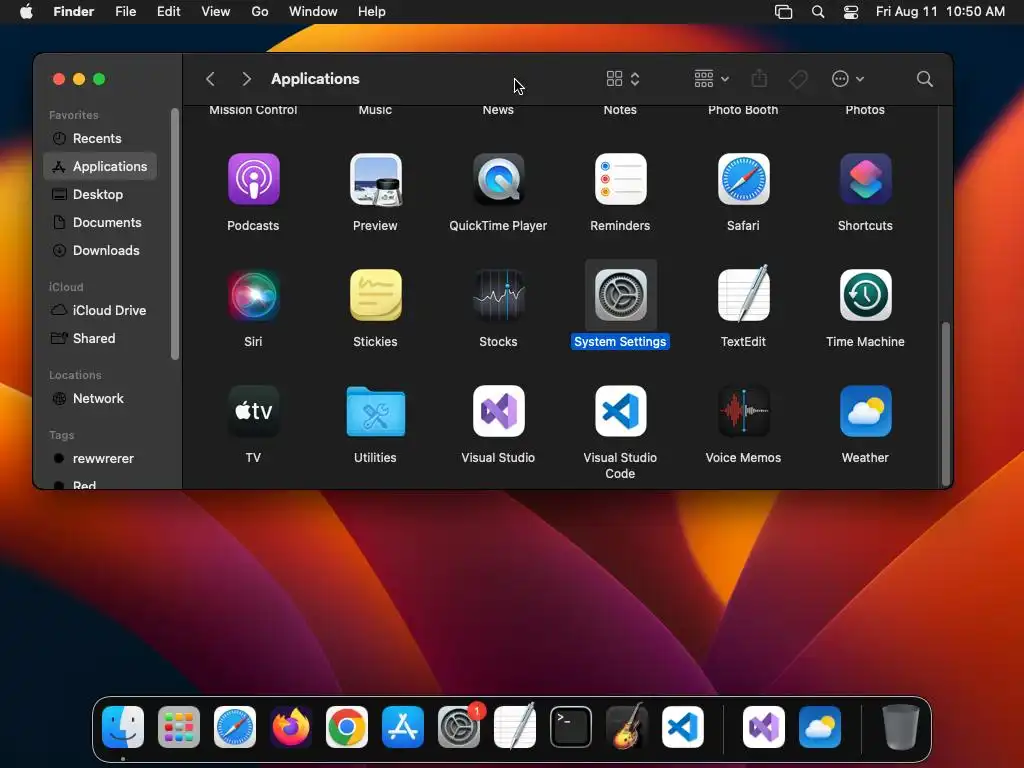Image resolution: width=1024 pixels, height=768 pixels.
Task: Open Firefox from the Dock
Action: click(291, 727)
